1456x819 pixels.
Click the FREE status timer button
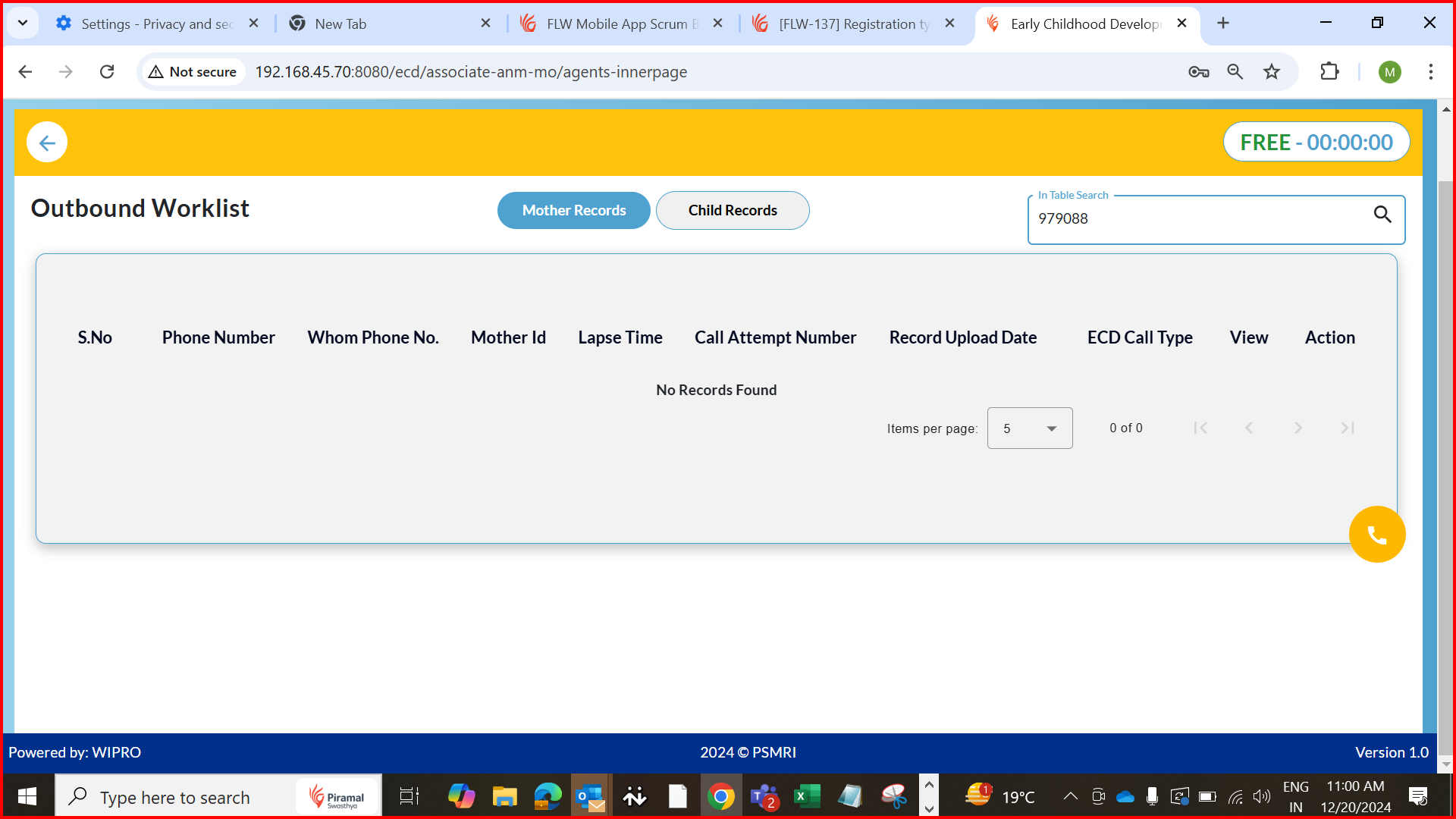click(x=1316, y=143)
